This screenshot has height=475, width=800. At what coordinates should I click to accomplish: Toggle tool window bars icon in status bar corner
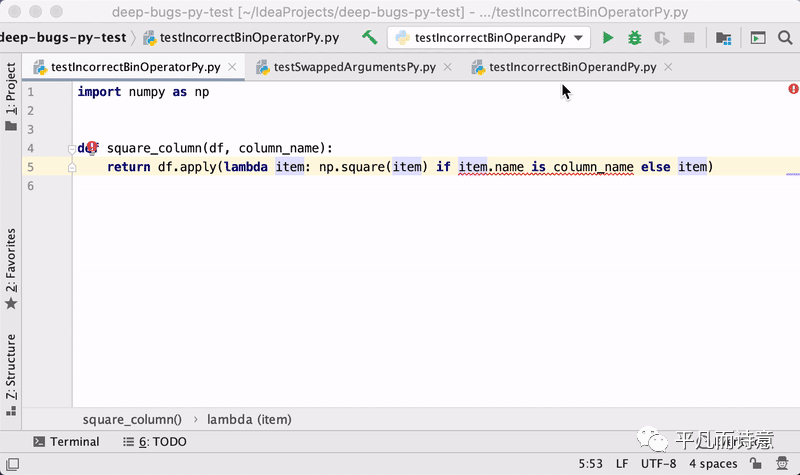(12, 464)
